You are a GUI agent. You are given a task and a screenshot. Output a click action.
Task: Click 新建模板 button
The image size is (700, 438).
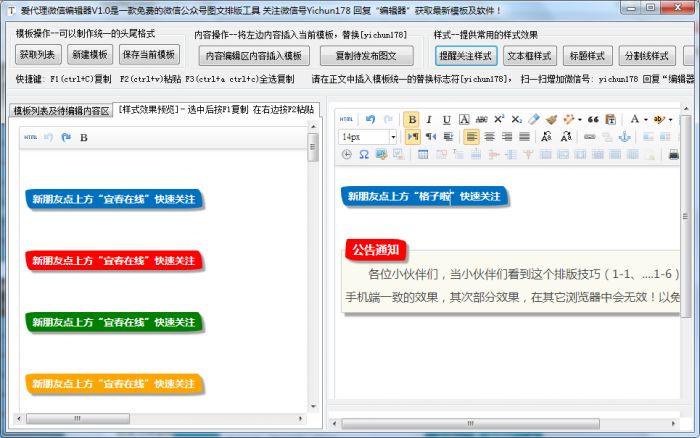point(90,54)
